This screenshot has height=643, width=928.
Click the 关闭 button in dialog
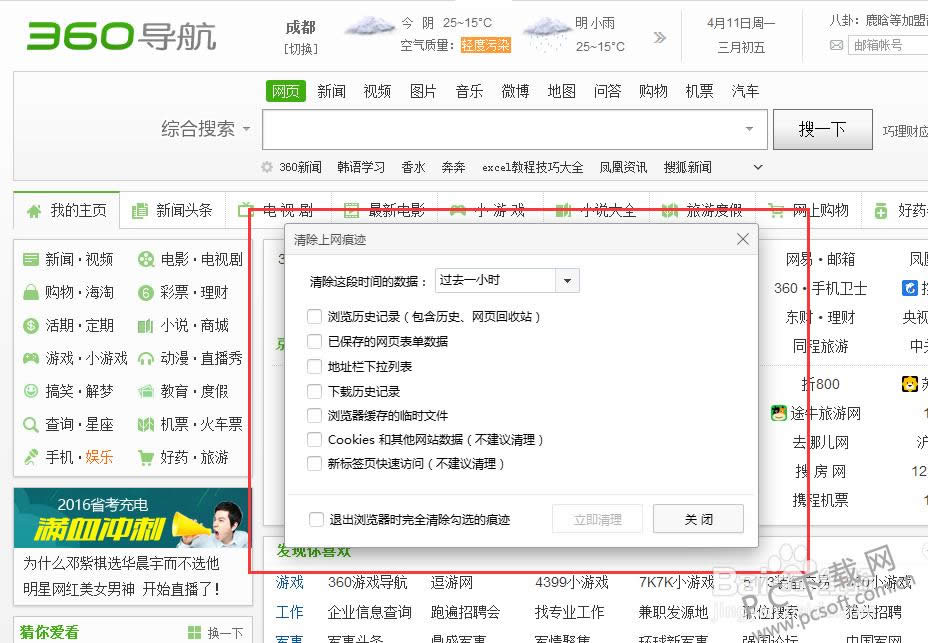pyautogui.click(x=698, y=519)
